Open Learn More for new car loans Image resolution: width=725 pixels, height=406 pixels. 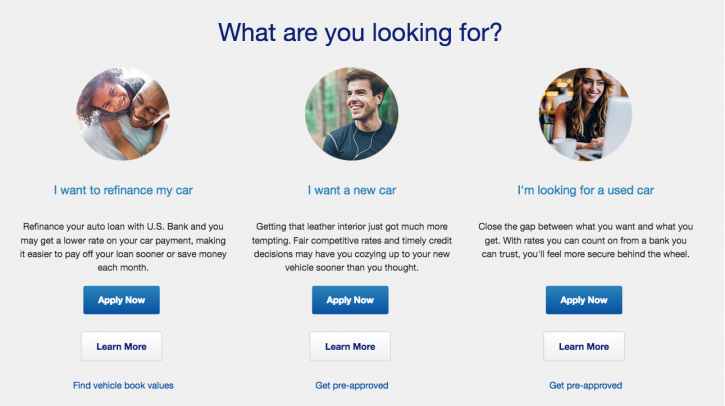(x=350, y=346)
